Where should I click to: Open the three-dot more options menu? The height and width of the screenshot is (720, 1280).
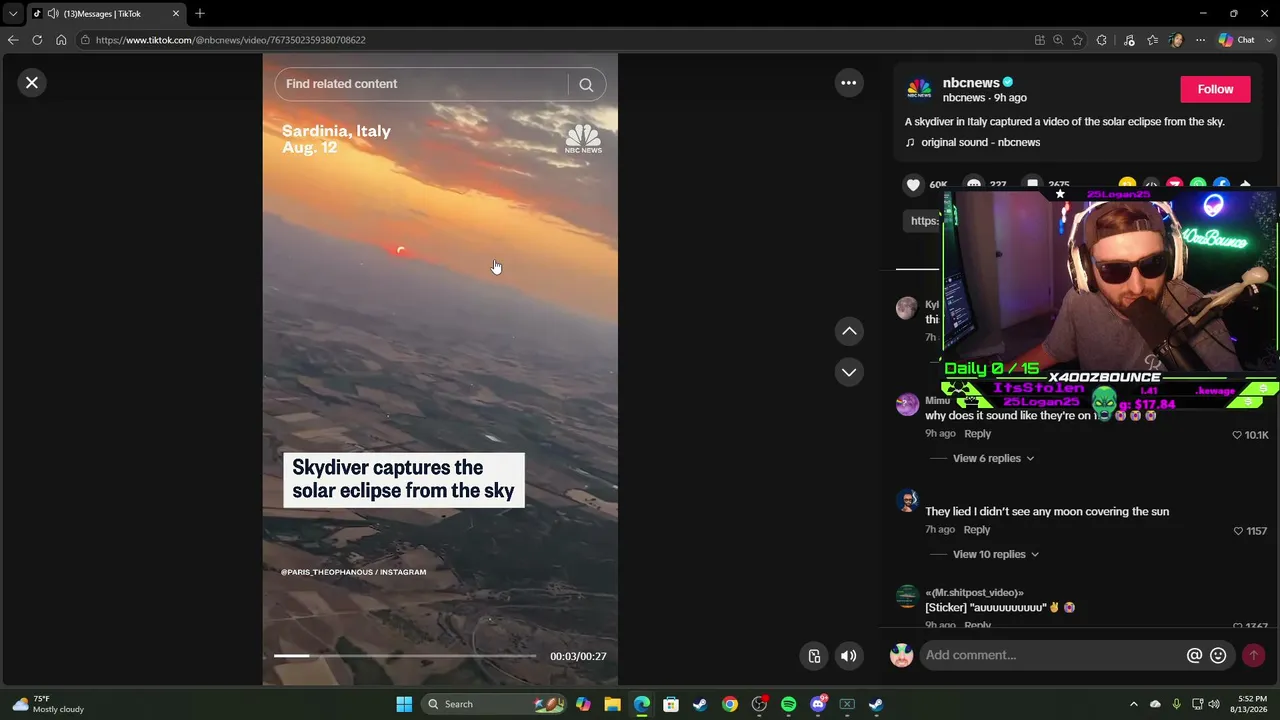click(848, 83)
